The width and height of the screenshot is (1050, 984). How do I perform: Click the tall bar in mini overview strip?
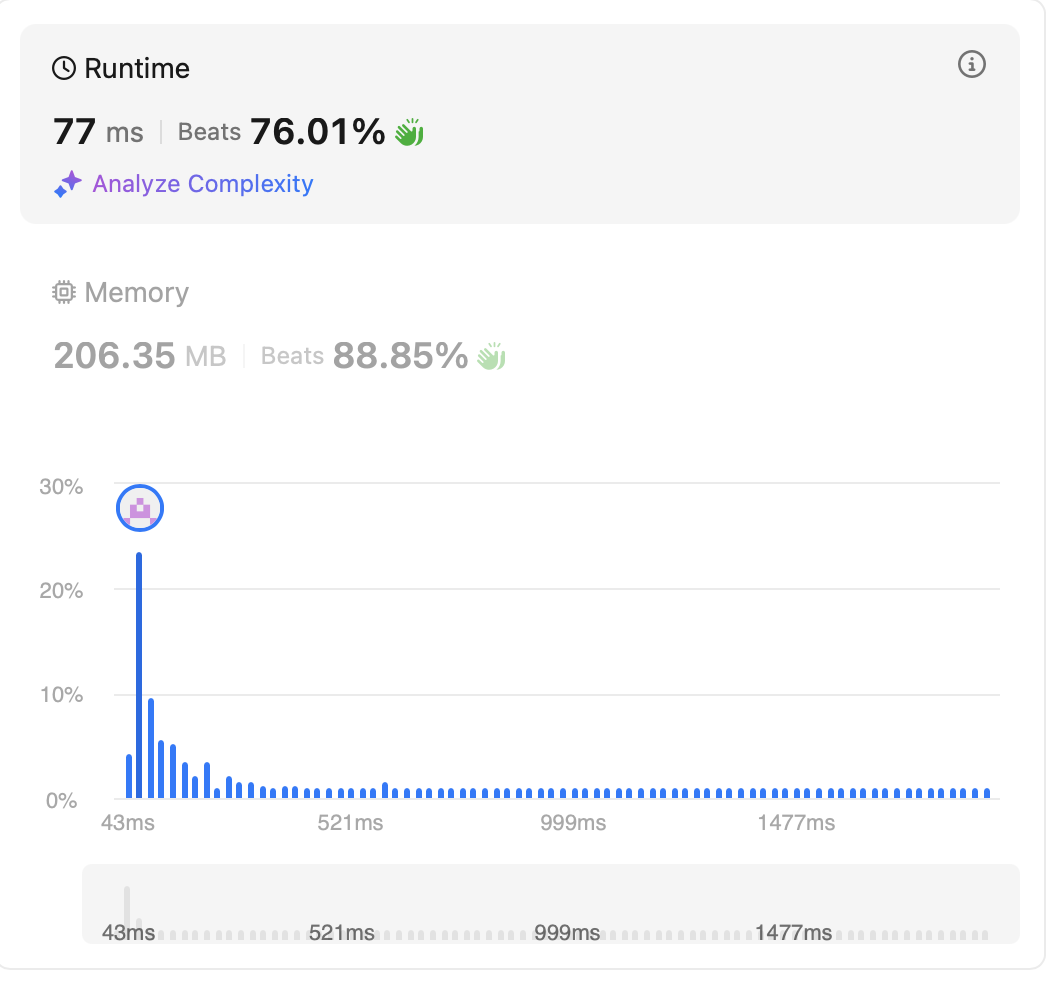127,911
